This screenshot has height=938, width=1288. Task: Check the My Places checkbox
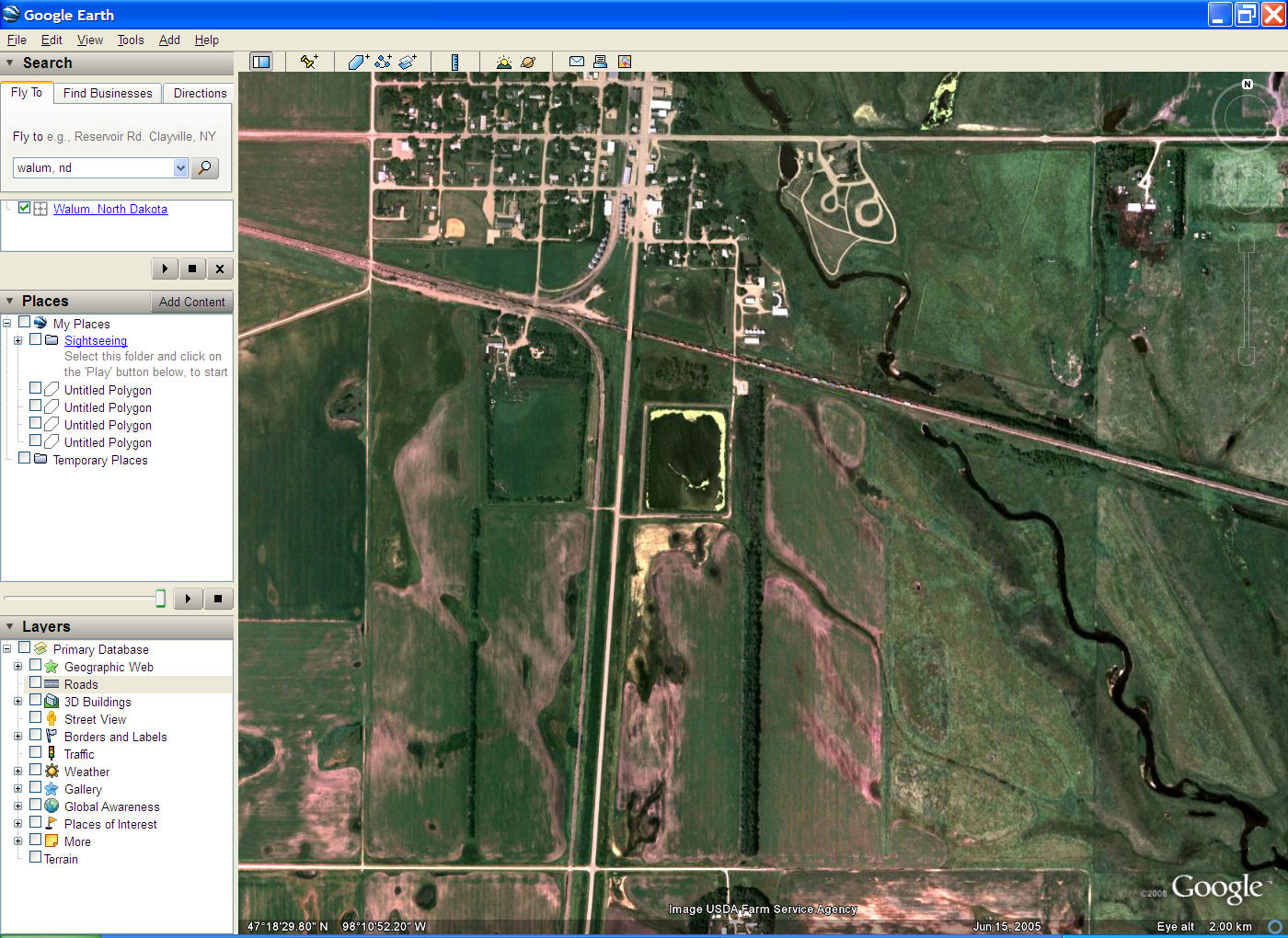coord(24,322)
